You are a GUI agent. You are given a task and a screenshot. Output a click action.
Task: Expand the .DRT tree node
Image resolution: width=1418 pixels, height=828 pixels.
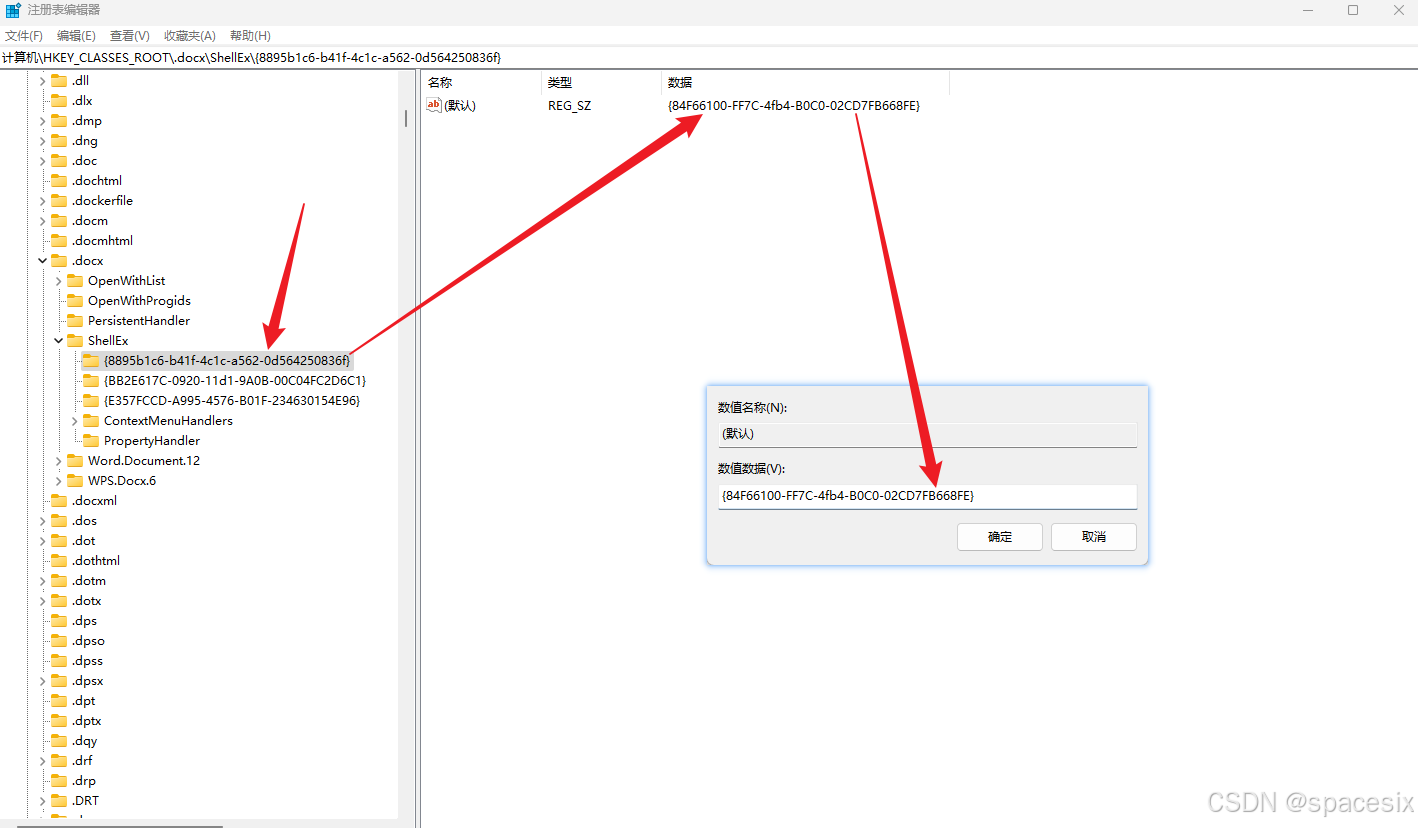pyautogui.click(x=43, y=801)
